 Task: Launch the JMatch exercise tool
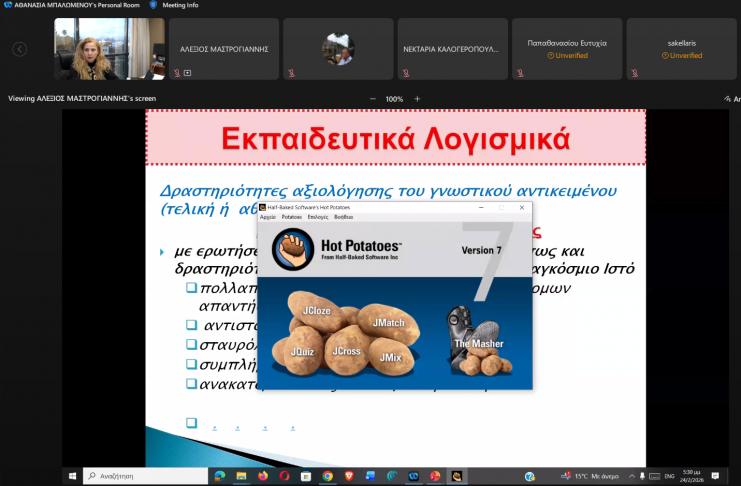click(x=387, y=323)
